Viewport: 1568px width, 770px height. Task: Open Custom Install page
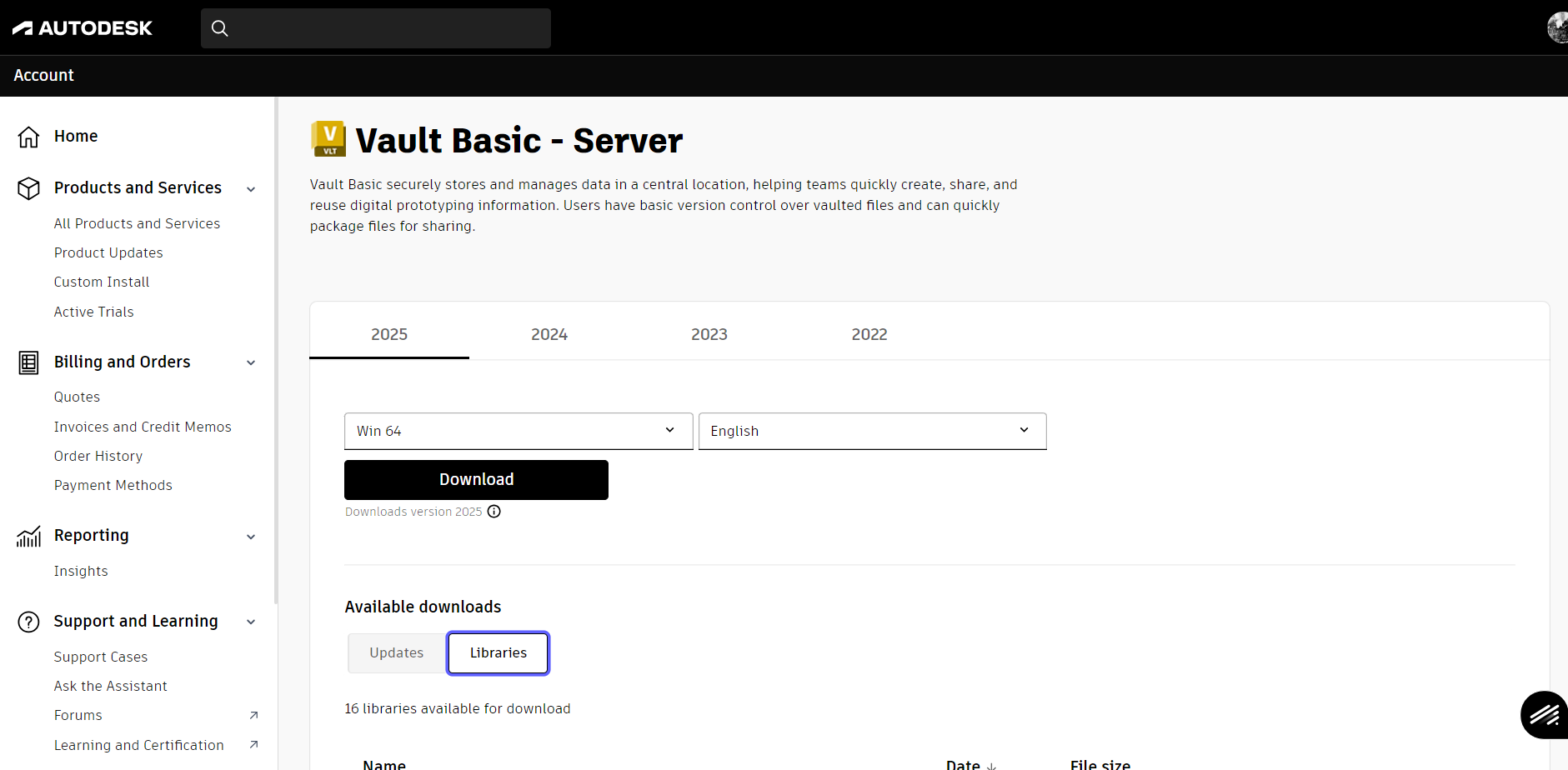coord(102,282)
